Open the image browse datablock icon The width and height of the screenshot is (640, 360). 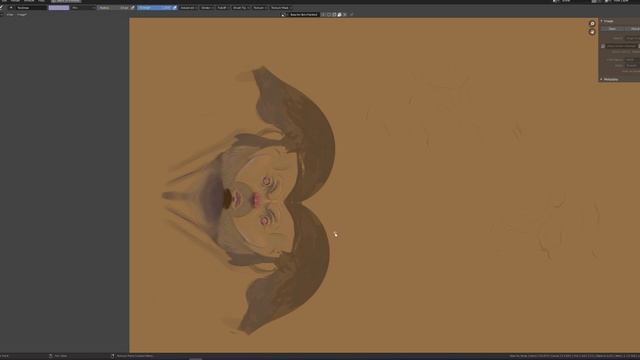[284, 15]
